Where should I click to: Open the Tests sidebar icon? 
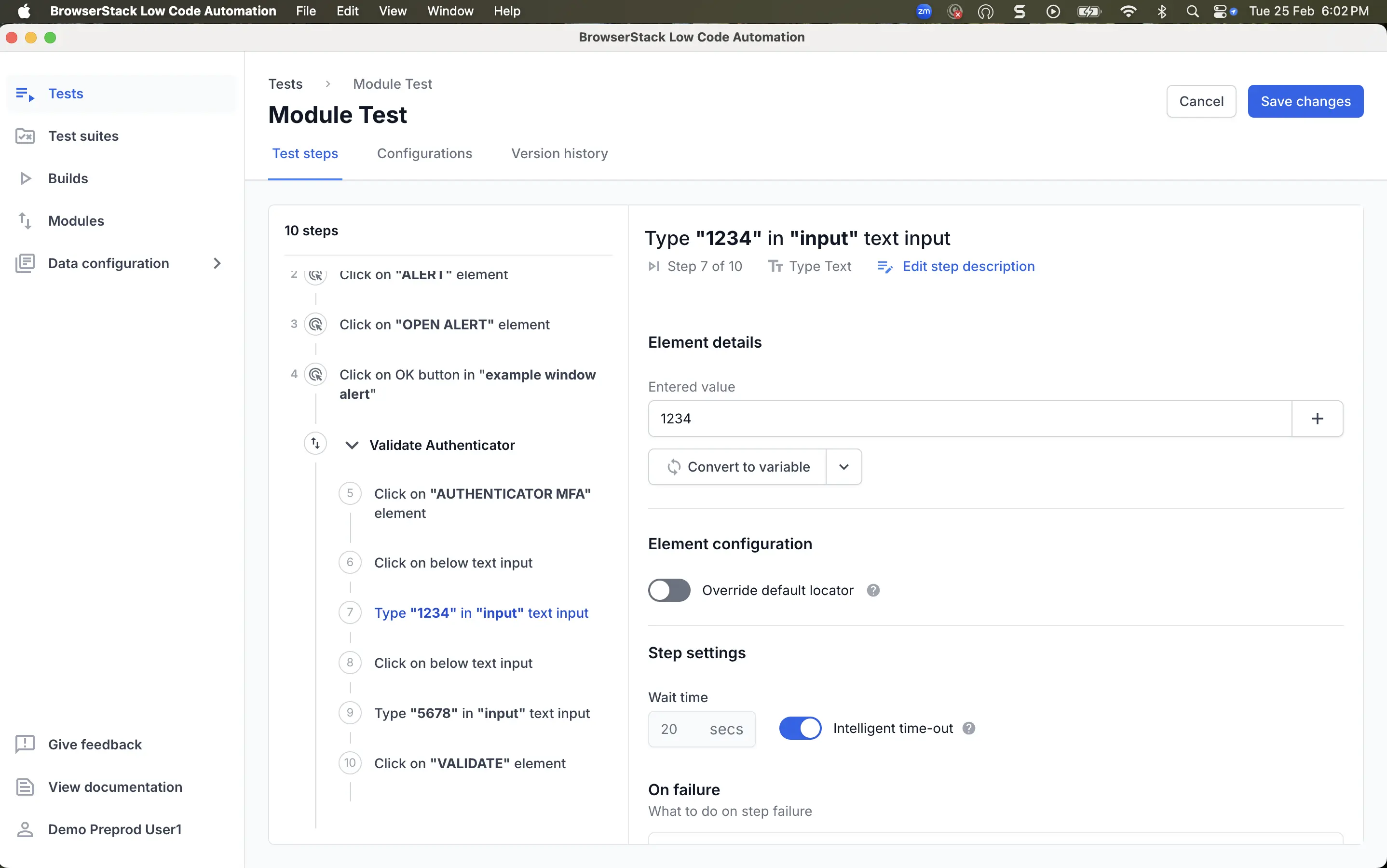pyautogui.click(x=25, y=94)
